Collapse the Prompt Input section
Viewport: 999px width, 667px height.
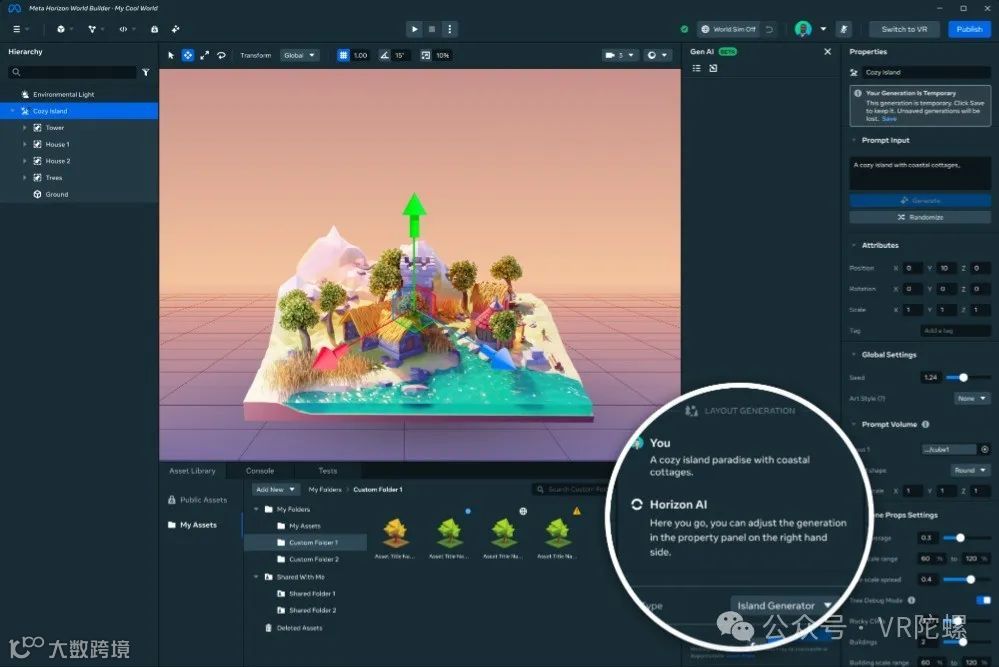(x=854, y=140)
